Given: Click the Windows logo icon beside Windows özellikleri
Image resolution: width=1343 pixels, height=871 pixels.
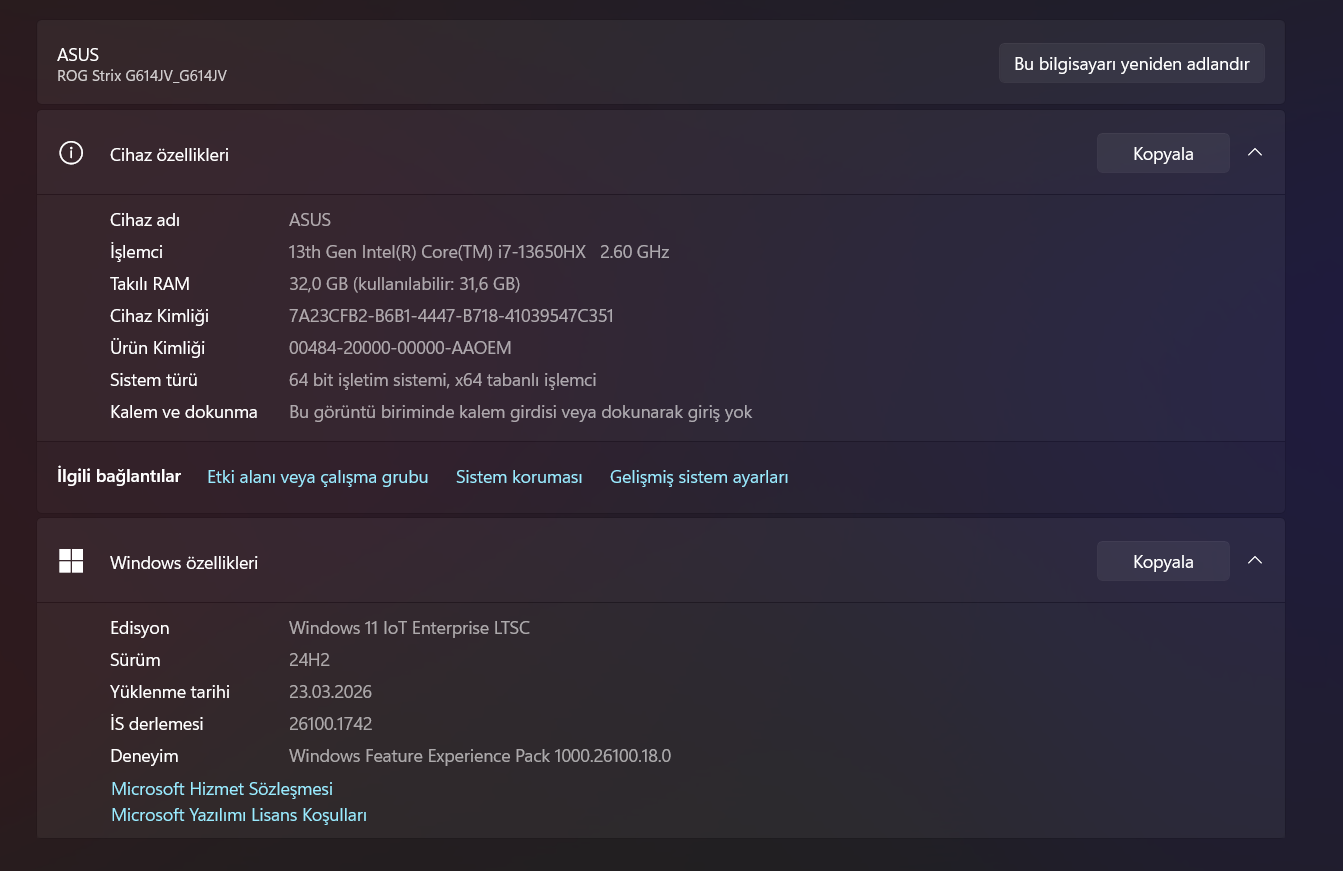Looking at the screenshot, I should 71,561.
